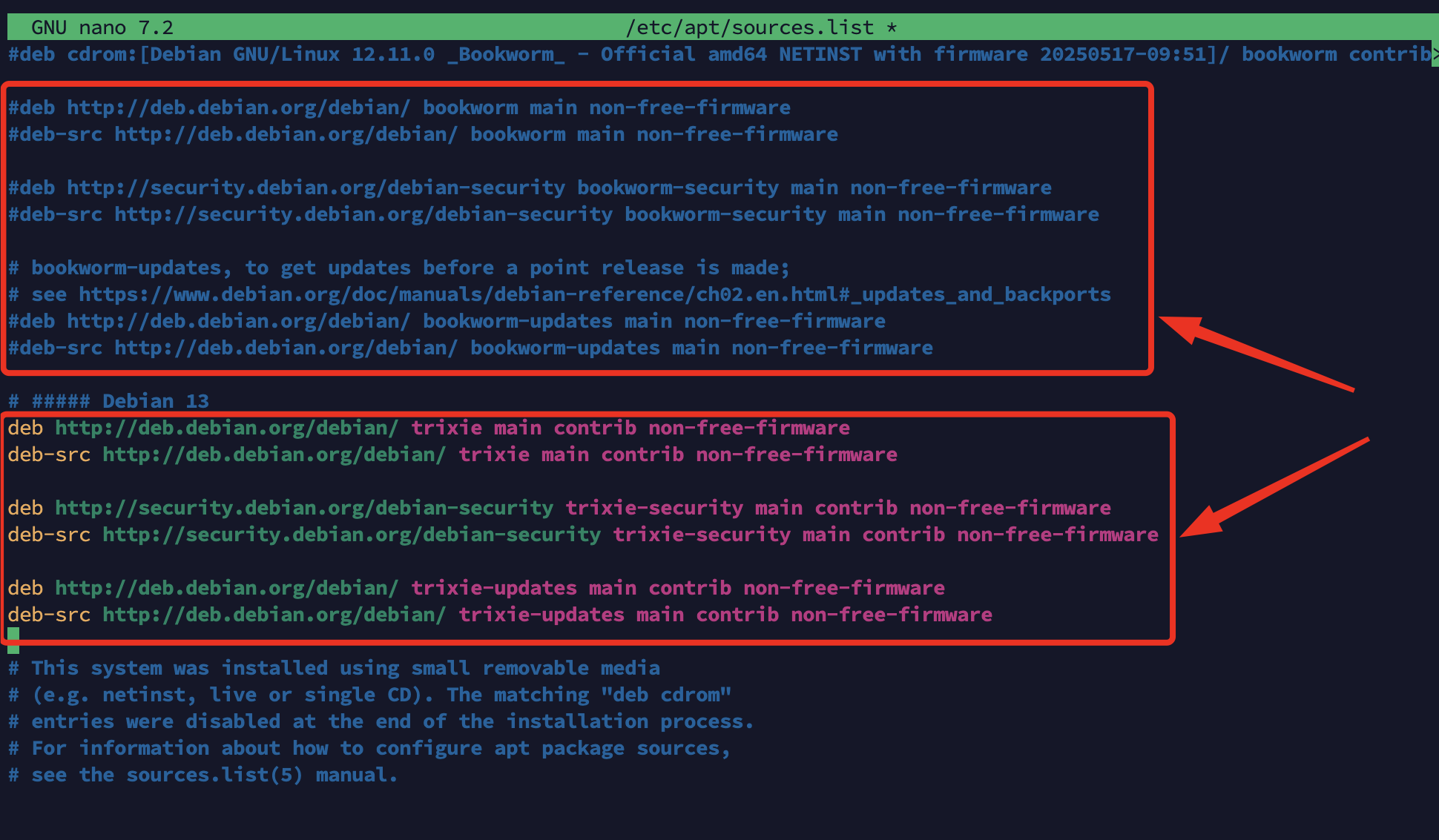The height and width of the screenshot is (840, 1439).
Task: Click 'sources.list(5) manual' comment text
Action: [x=257, y=775]
